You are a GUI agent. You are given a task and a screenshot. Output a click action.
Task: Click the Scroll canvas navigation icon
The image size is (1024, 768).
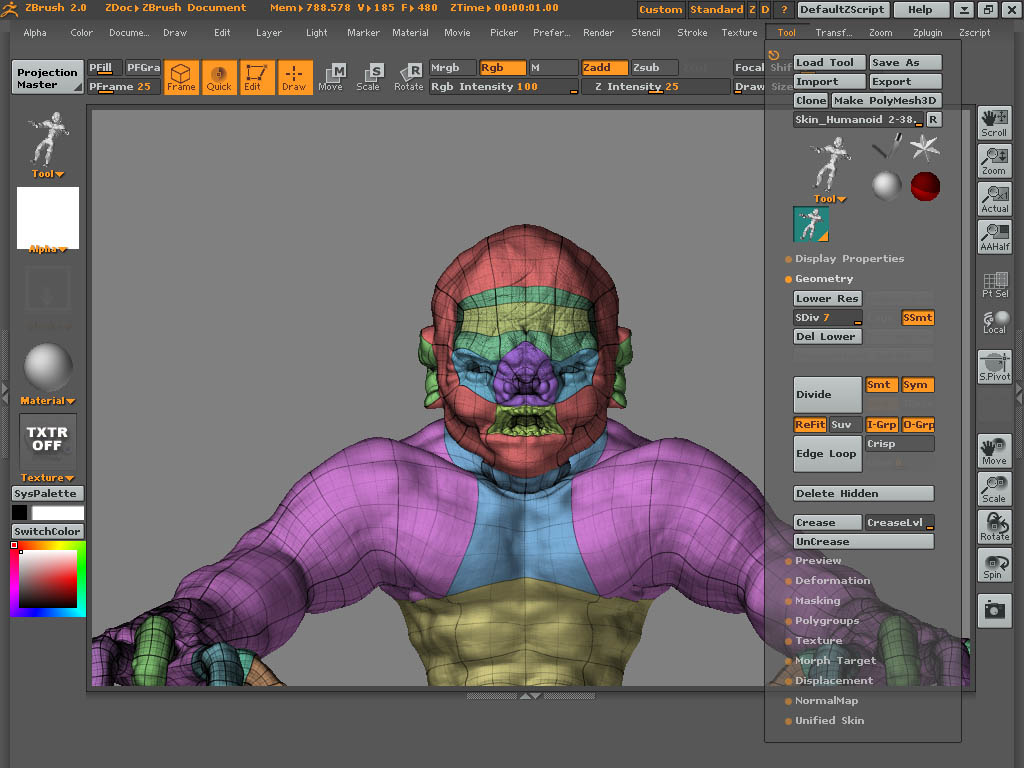point(994,123)
